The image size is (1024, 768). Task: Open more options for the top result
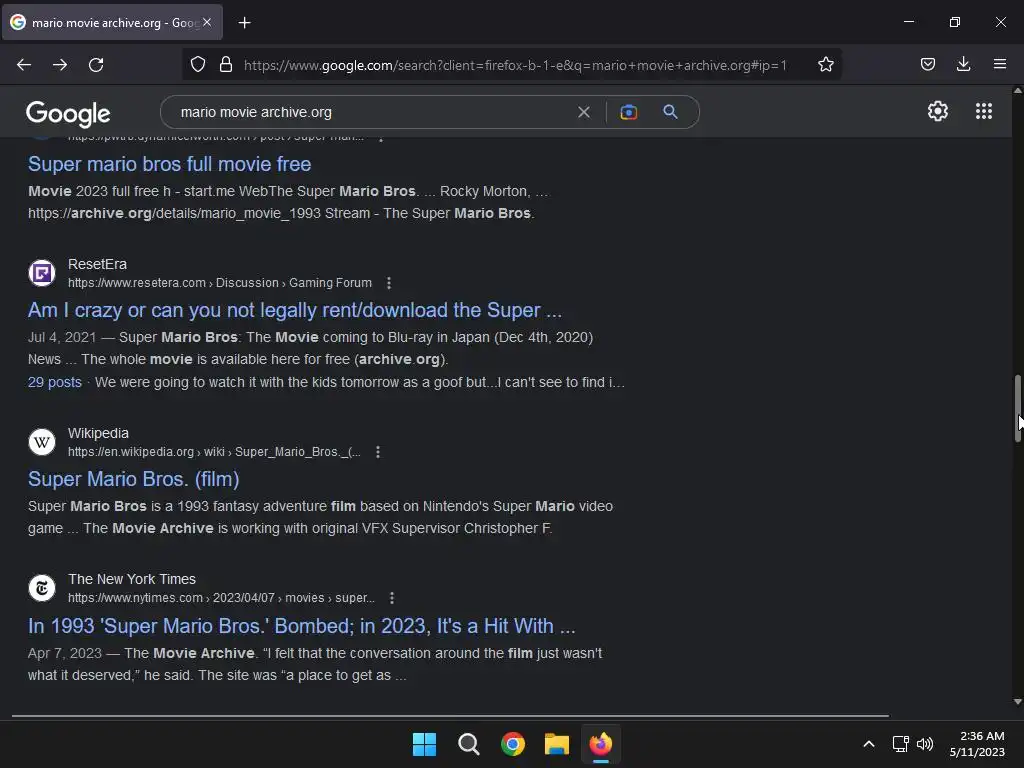click(x=381, y=138)
